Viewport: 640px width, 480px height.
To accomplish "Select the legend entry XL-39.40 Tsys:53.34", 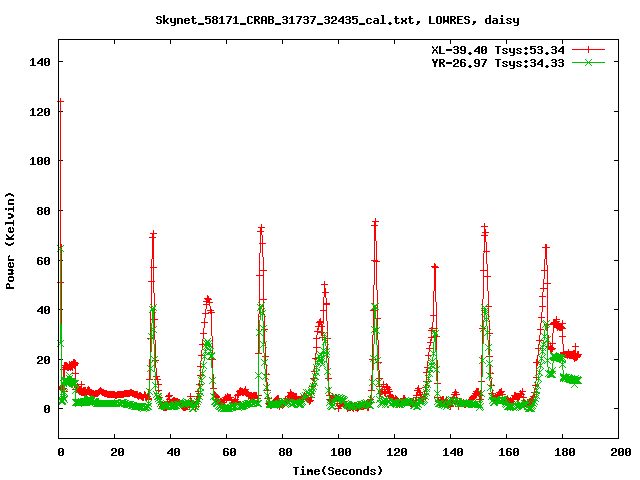I will [x=498, y=50].
